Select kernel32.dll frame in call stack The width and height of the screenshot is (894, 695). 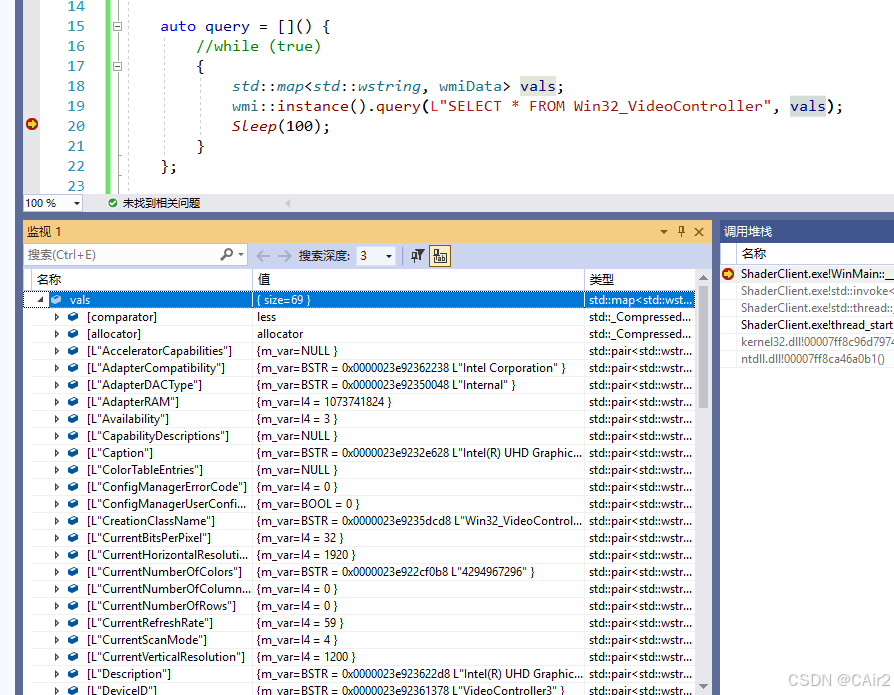(816, 342)
